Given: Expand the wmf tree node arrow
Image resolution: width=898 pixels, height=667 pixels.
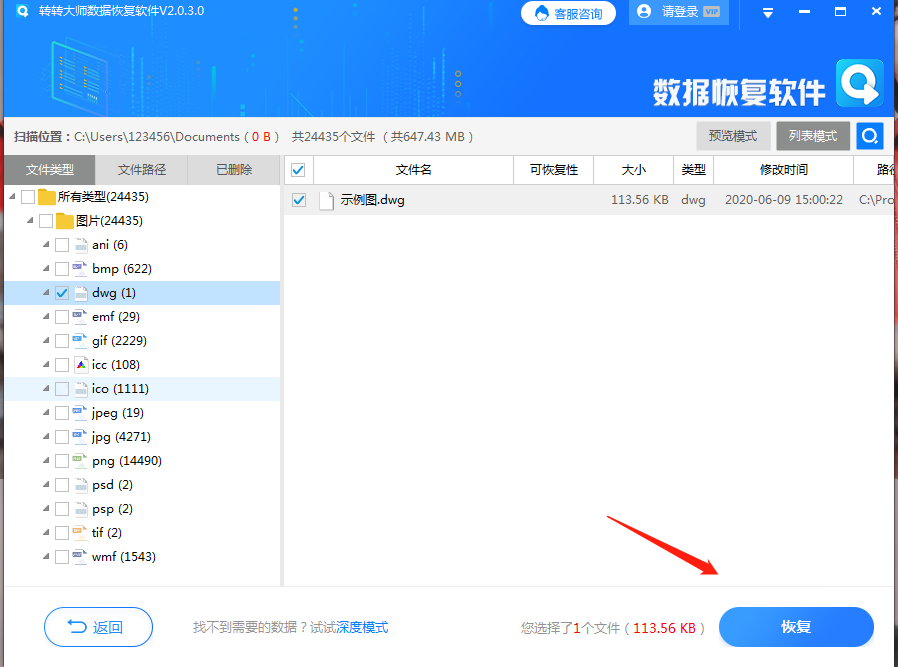Looking at the screenshot, I should click(x=46, y=557).
